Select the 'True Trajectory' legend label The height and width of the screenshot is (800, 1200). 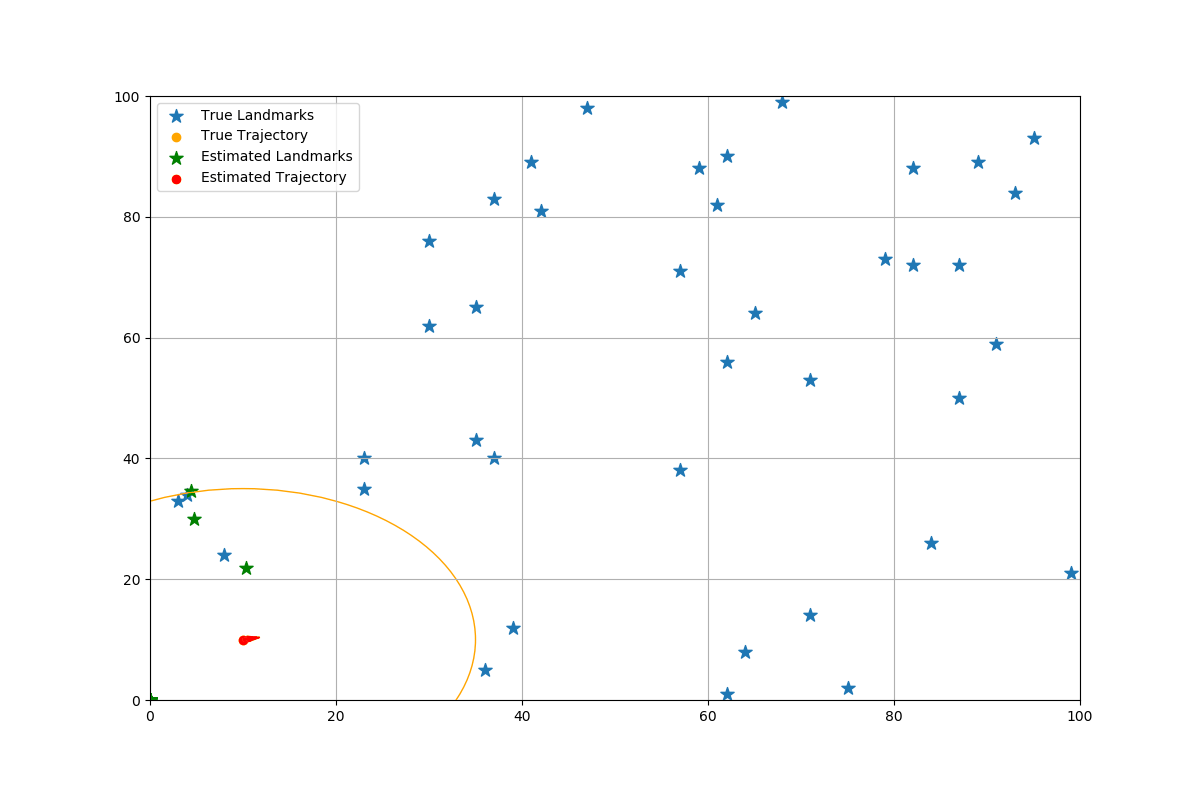click(254, 136)
